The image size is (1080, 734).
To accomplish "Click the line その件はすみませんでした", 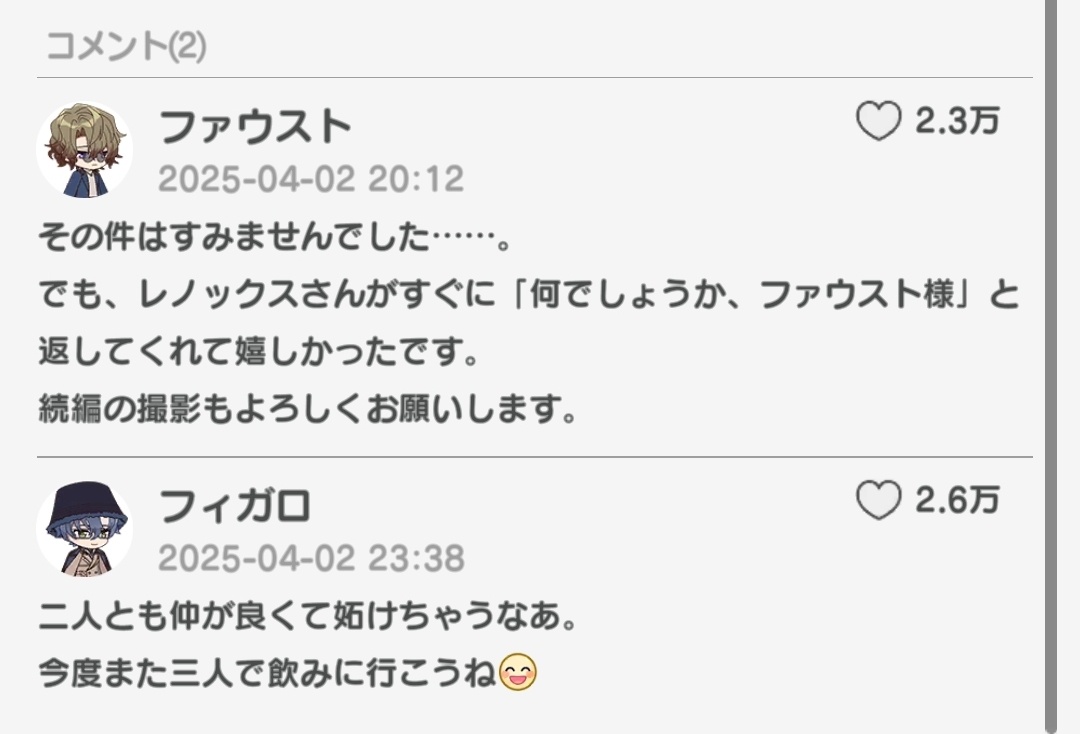I will (x=274, y=238).
